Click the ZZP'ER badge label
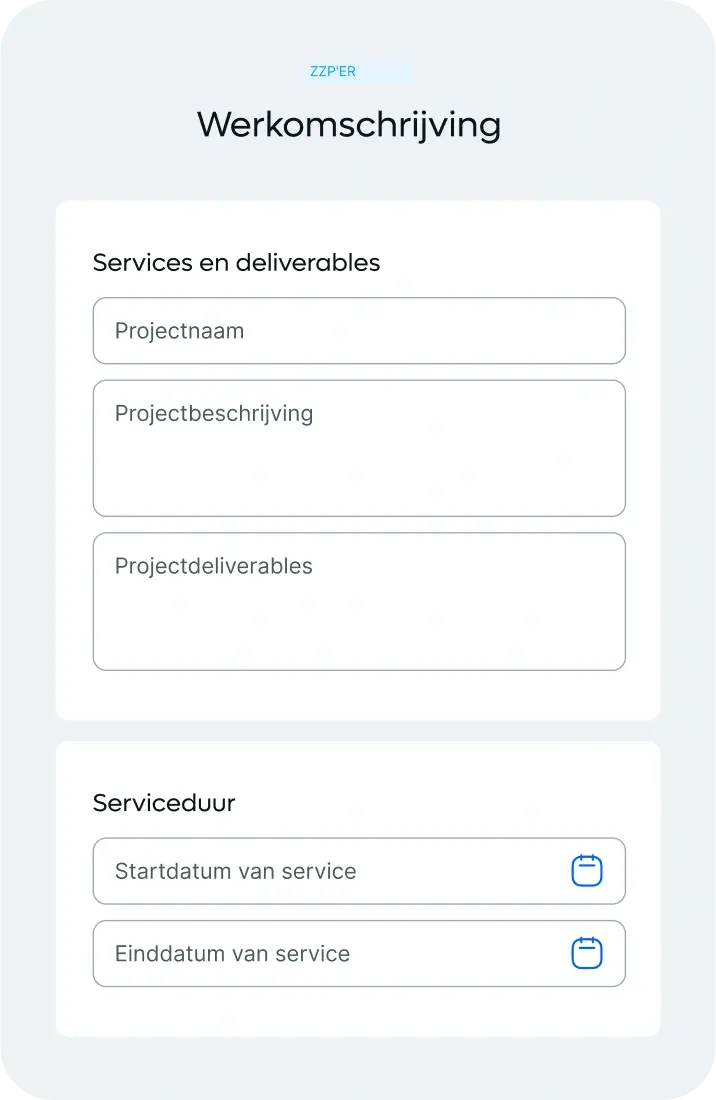716x1100 pixels. click(333, 72)
